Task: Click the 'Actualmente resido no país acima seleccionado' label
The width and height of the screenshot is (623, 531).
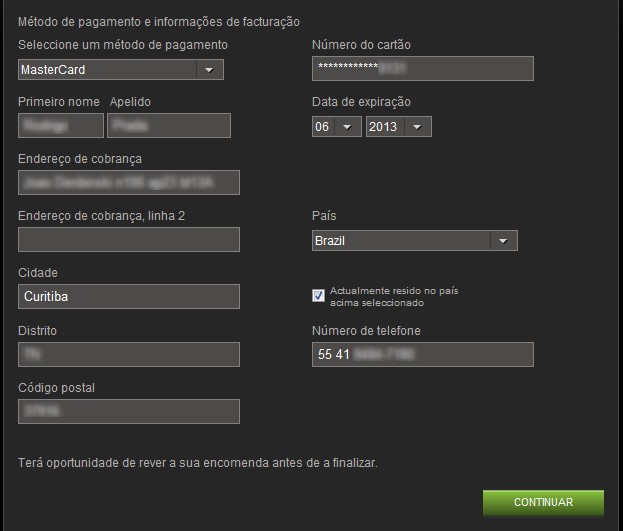Action: point(394,297)
